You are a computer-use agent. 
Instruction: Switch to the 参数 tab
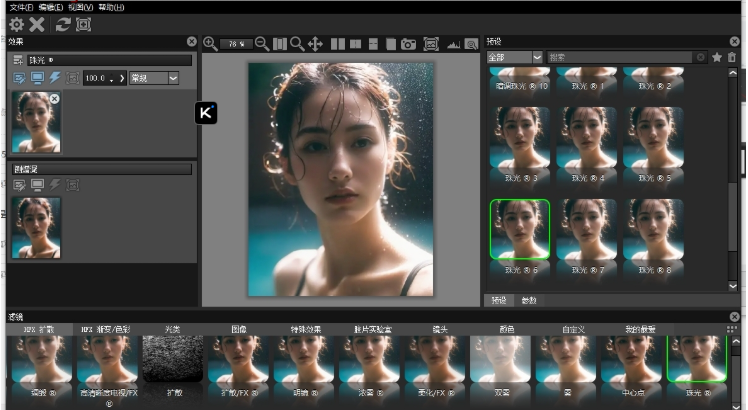tap(529, 300)
